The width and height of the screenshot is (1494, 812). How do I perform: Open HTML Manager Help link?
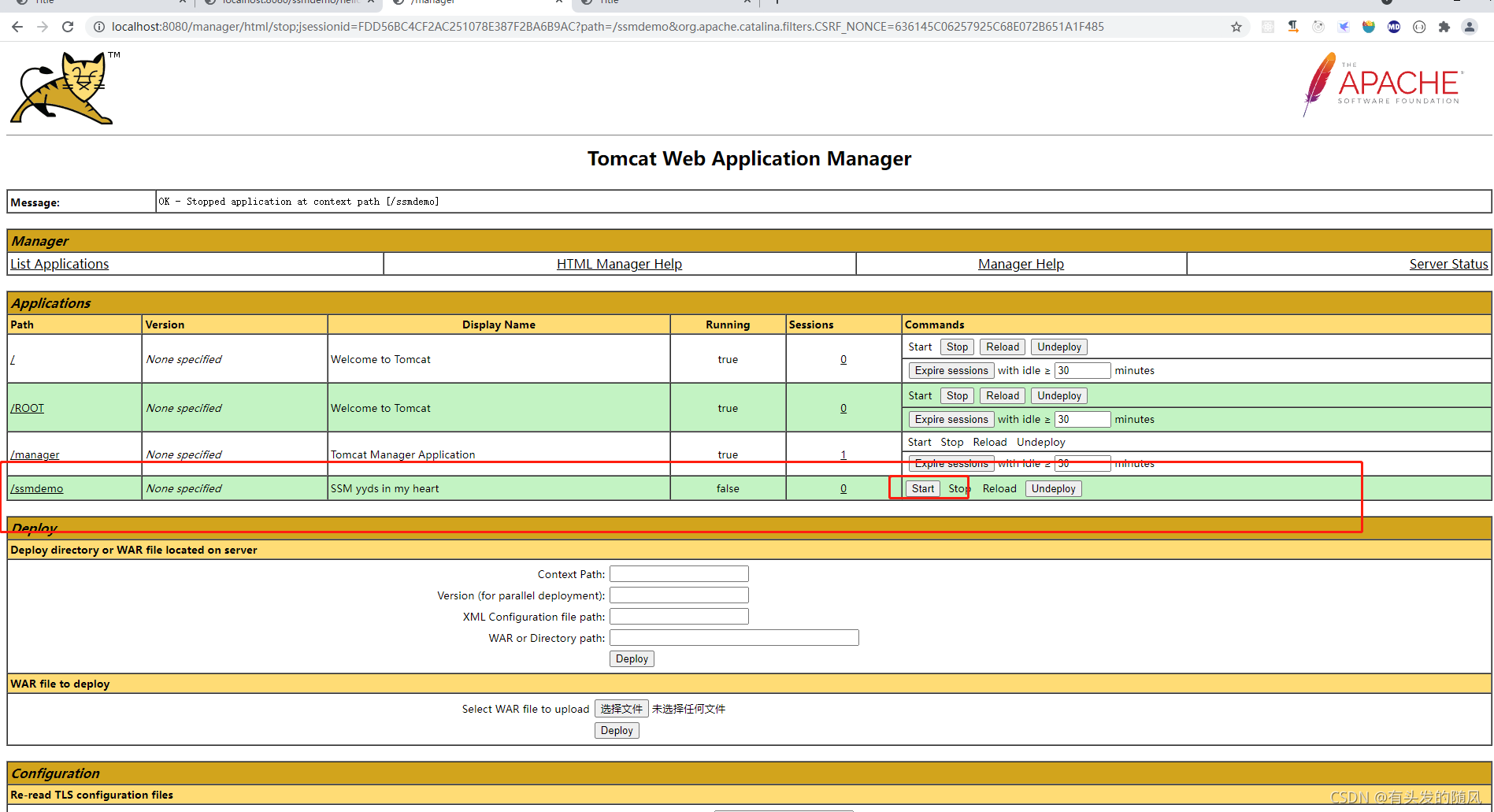[619, 264]
